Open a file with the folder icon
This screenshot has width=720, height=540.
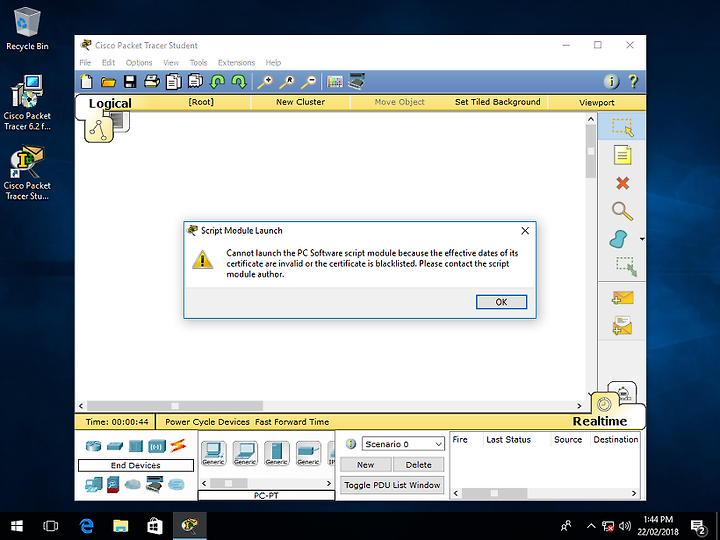[x=108, y=82]
